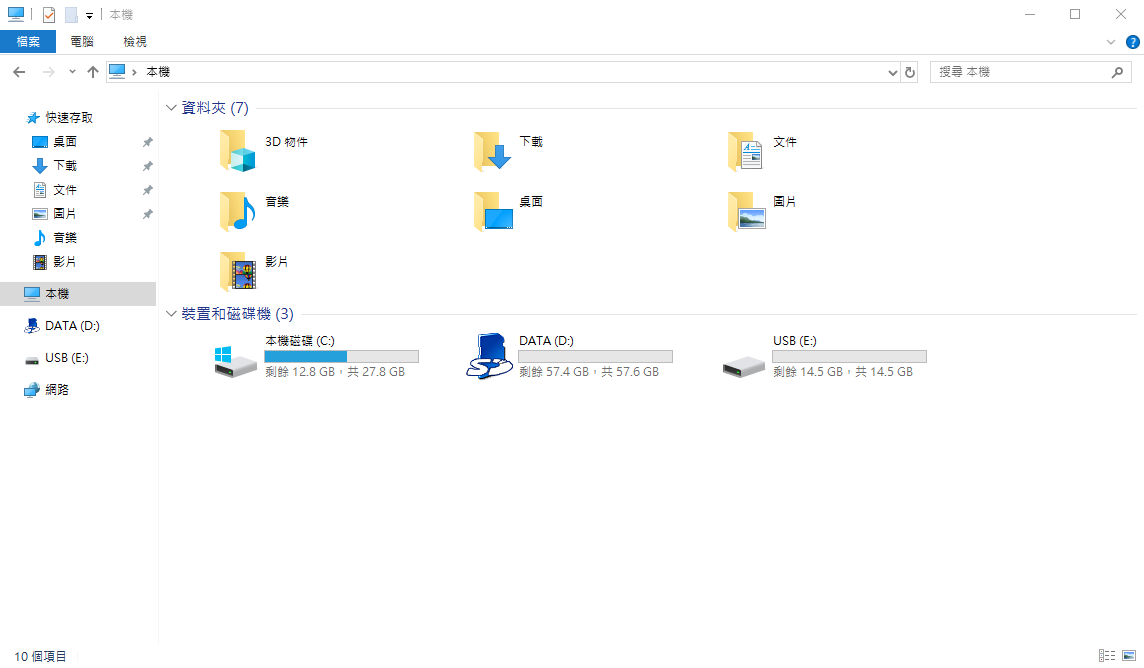Click the 網路 icon in sidebar

31,390
